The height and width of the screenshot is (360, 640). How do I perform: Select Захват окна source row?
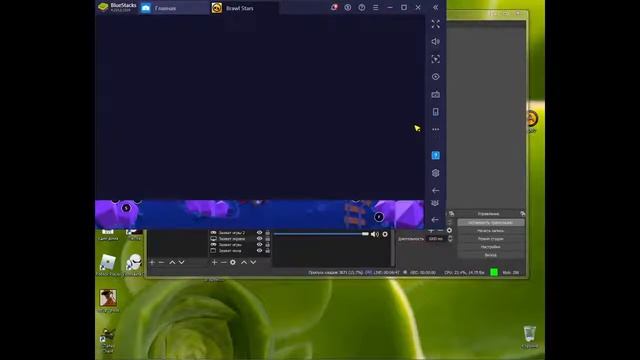tap(240, 251)
